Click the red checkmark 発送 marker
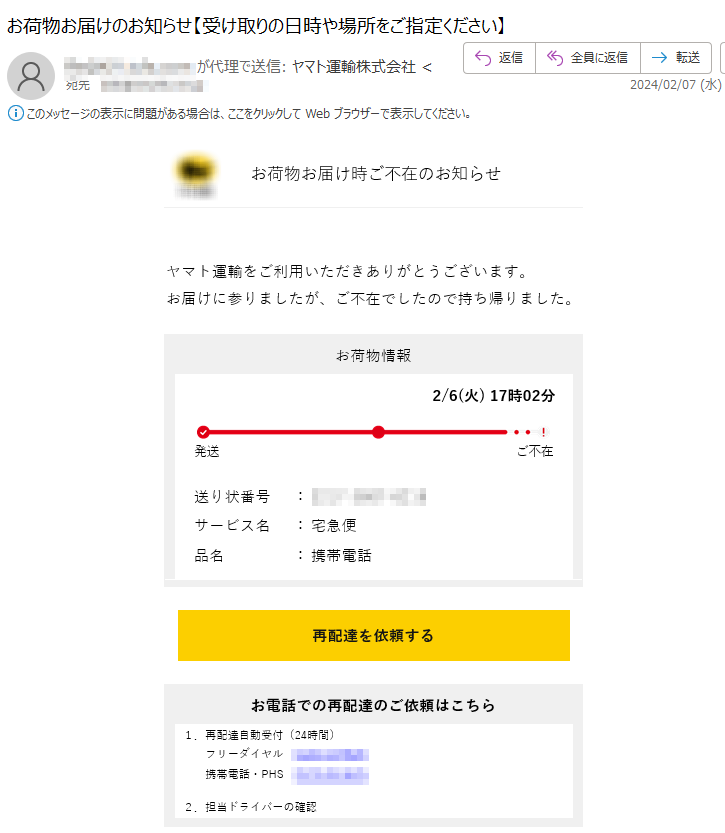Viewport: 725px width, 833px height. pyautogui.click(x=203, y=432)
